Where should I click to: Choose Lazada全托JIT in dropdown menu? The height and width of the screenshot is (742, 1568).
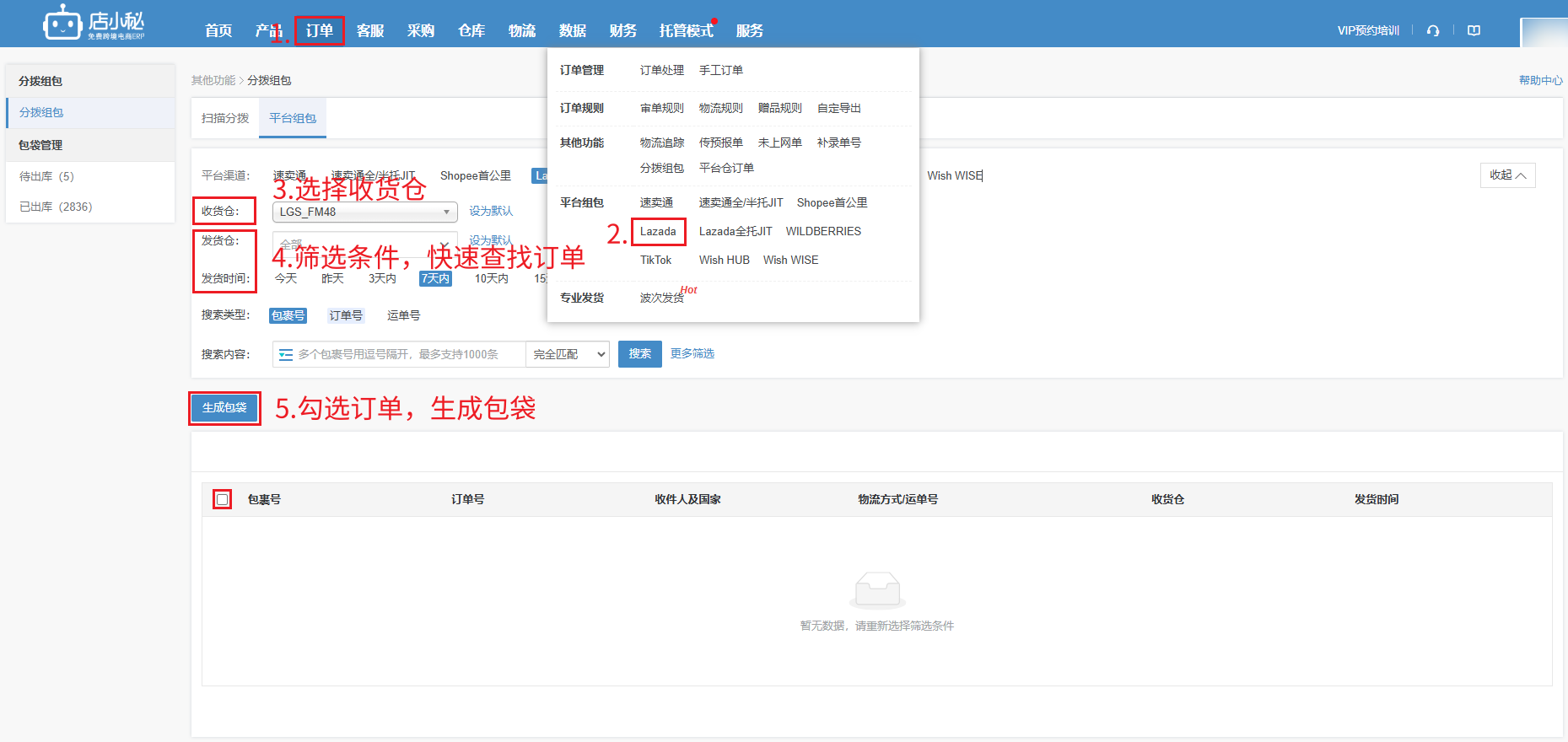pyautogui.click(x=736, y=231)
